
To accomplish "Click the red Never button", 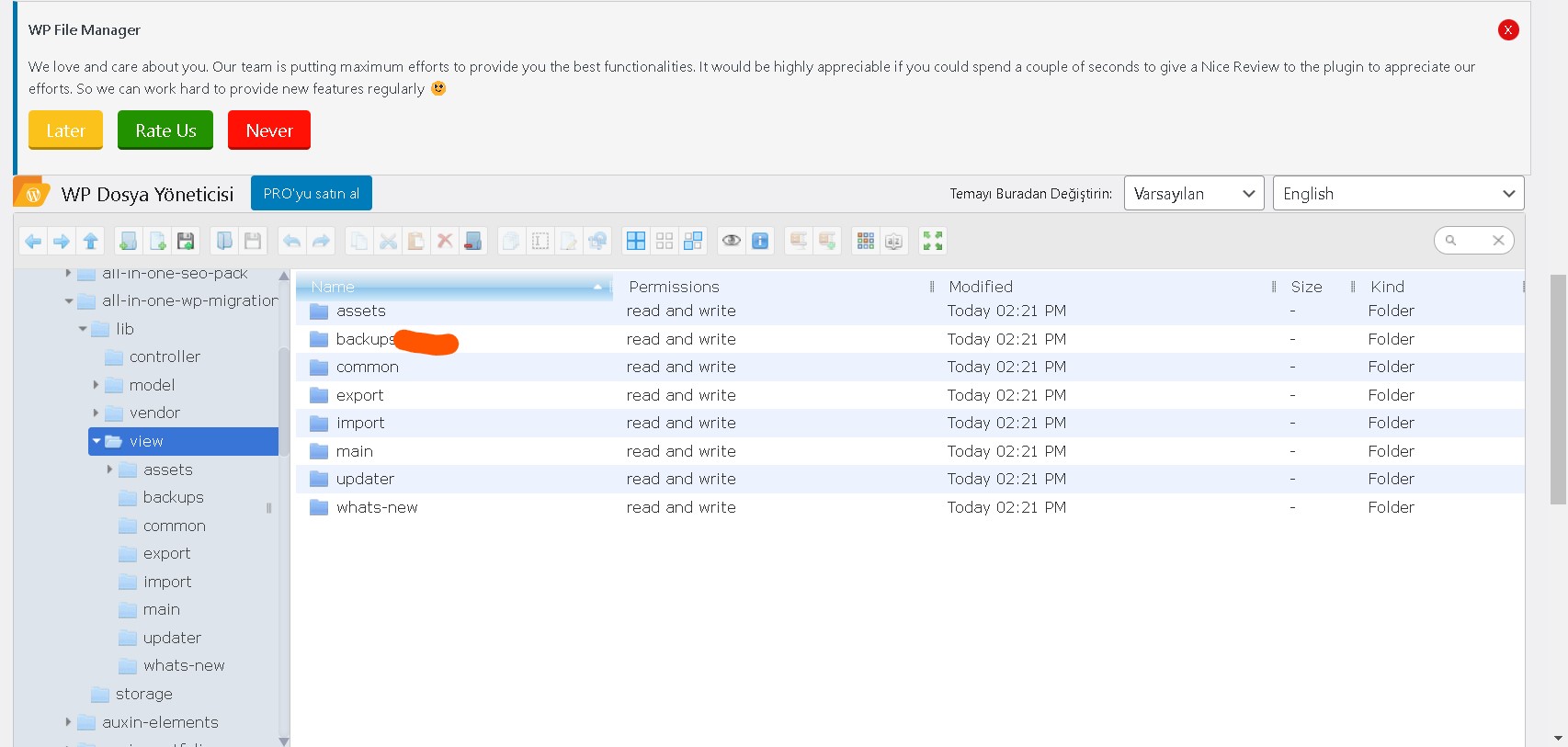I will tap(269, 130).
